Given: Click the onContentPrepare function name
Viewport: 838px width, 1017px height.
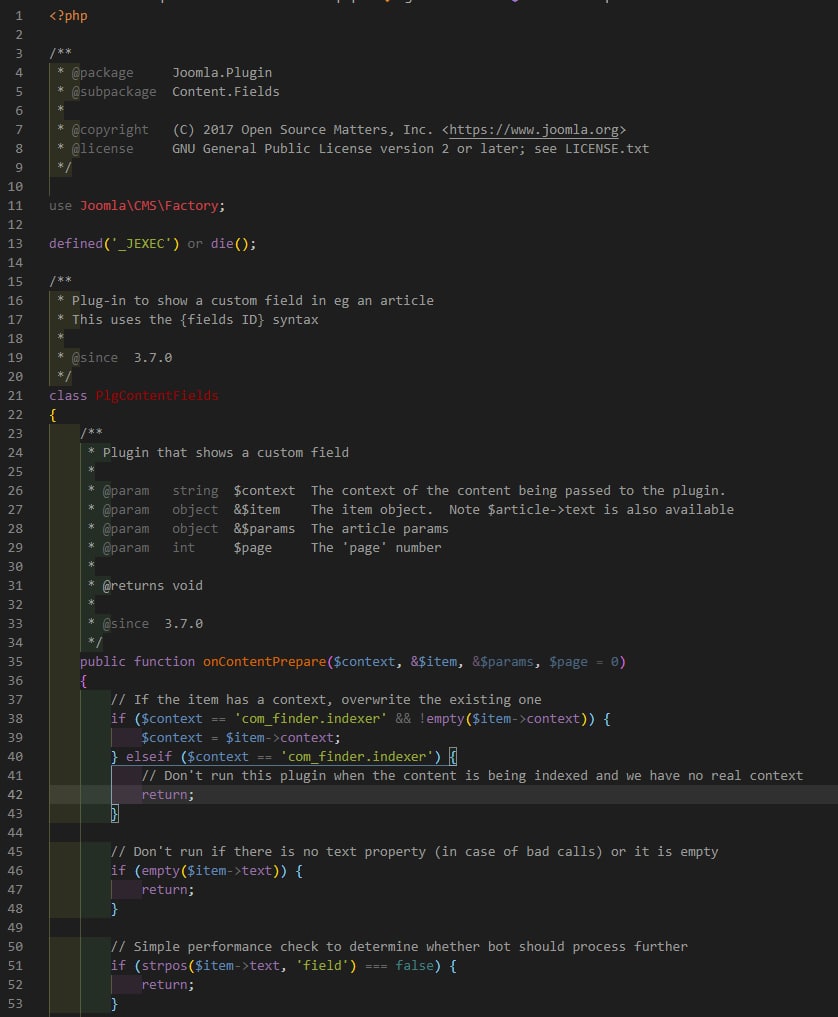Looking at the screenshot, I should (x=265, y=662).
